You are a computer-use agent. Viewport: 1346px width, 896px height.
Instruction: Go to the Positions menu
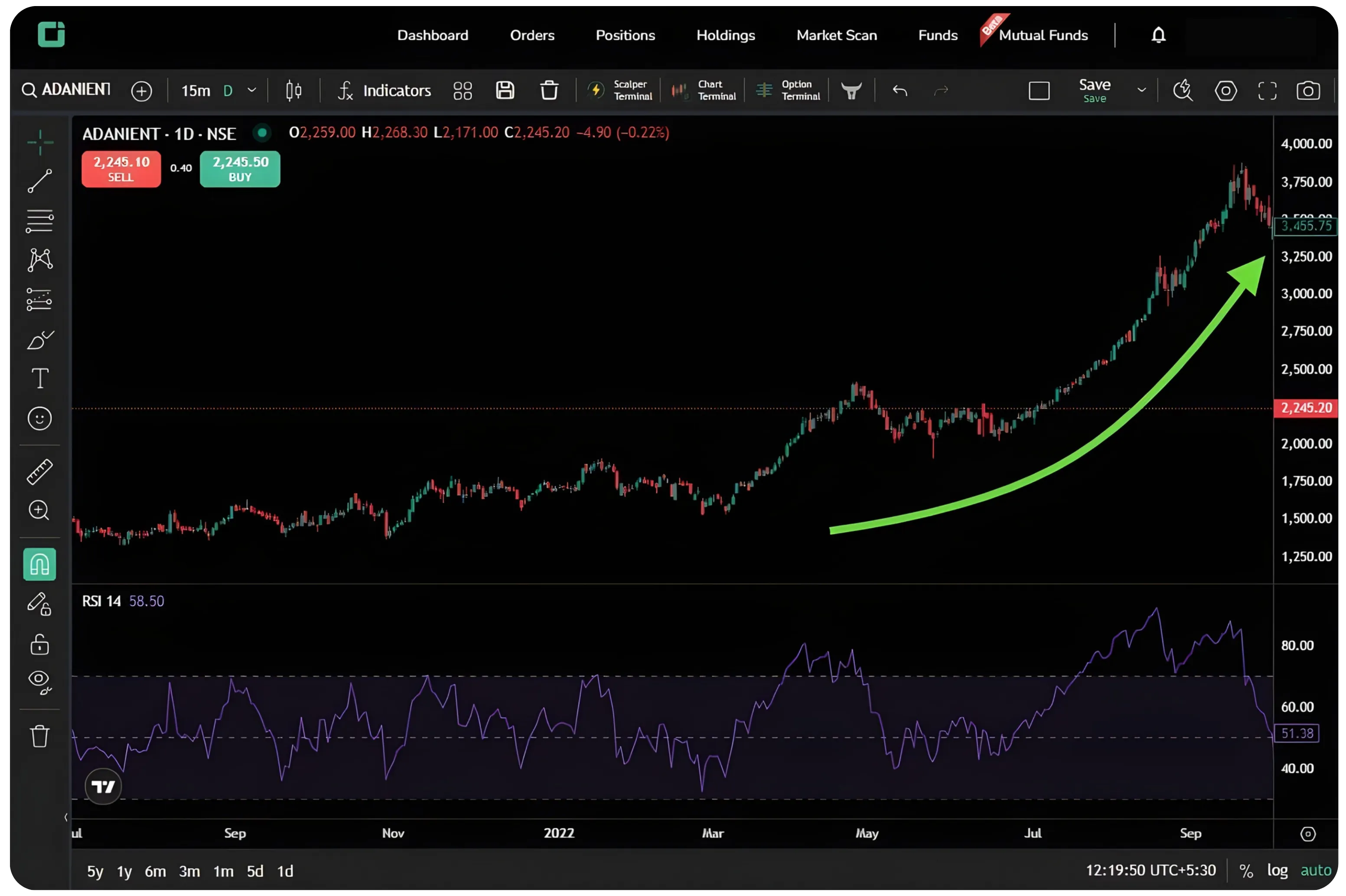[625, 35]
